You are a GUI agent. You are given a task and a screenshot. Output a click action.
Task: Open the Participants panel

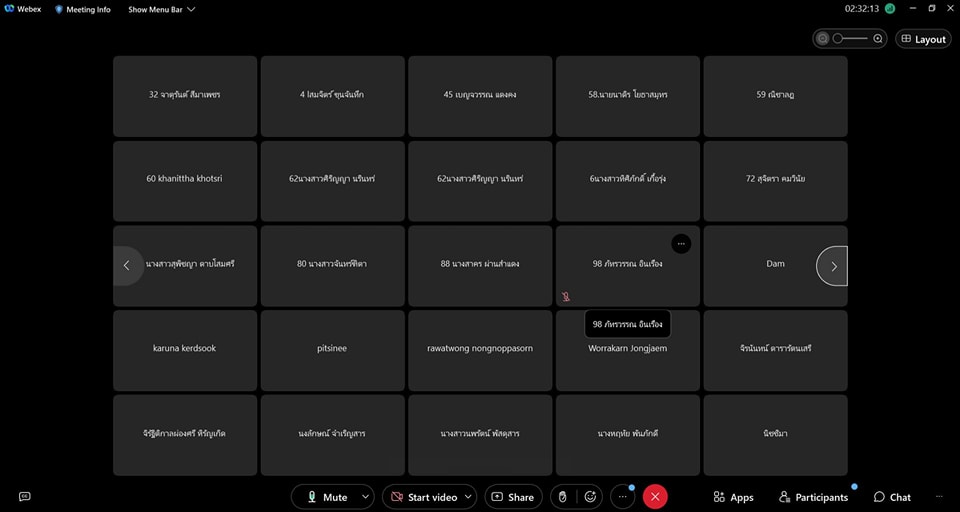click(x=814, y=497)
